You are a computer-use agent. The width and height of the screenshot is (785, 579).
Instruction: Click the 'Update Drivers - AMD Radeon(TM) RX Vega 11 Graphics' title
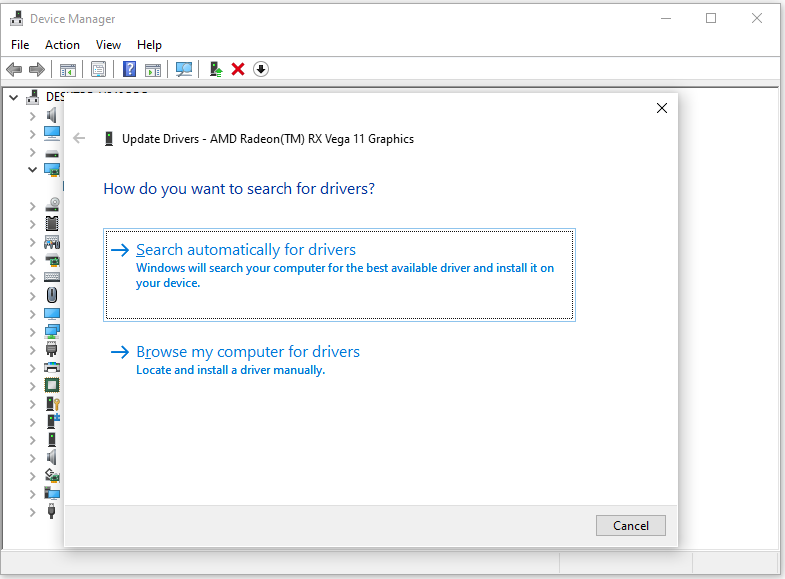(x=268, y=139)
